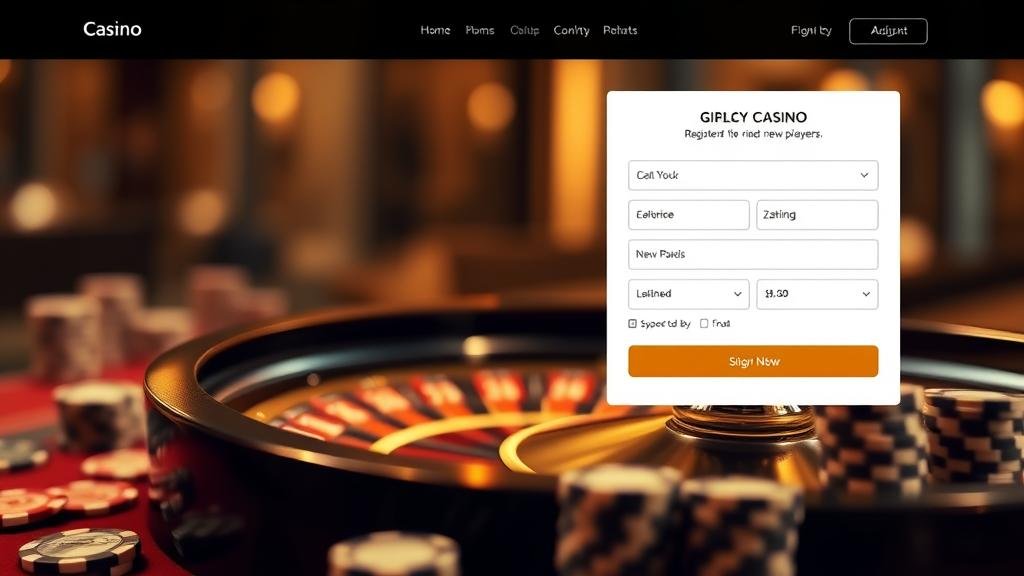
Task: Focus the Zatling input field
Action: 817,214
